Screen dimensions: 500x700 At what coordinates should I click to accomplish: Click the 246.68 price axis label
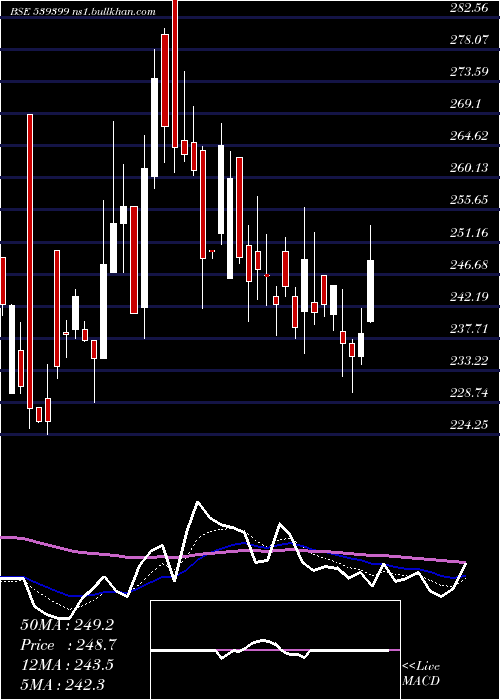pos(469,265)
